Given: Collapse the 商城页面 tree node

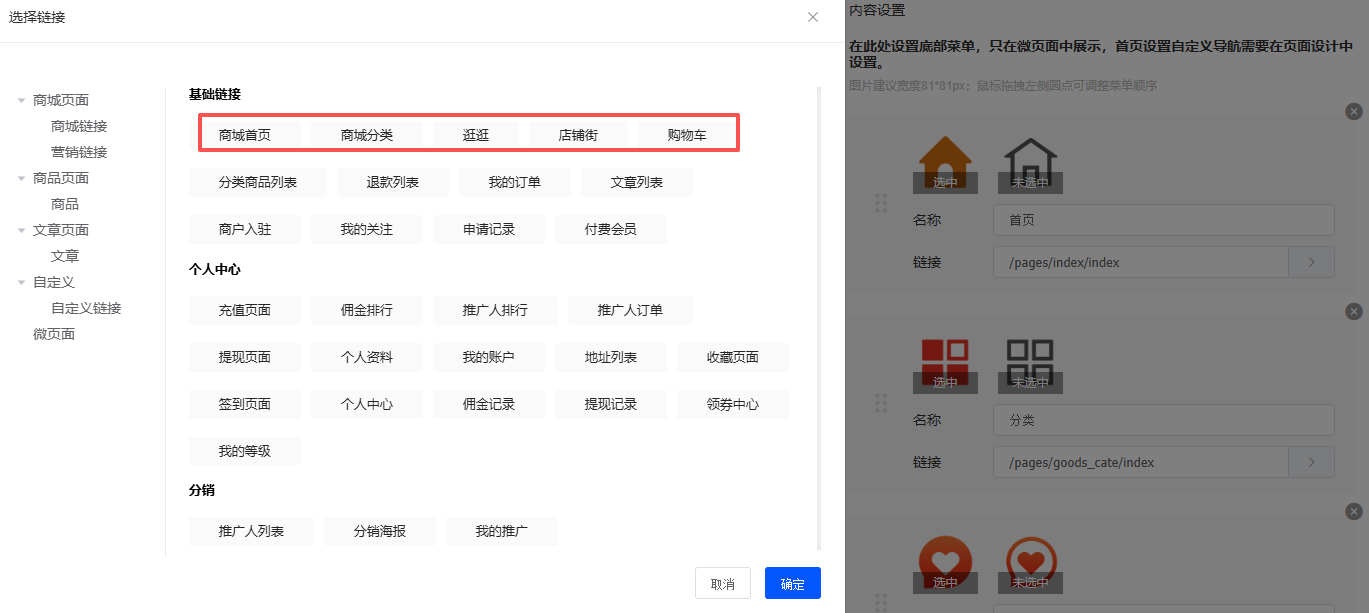Looking at the screenshot, I should [21, 100].
